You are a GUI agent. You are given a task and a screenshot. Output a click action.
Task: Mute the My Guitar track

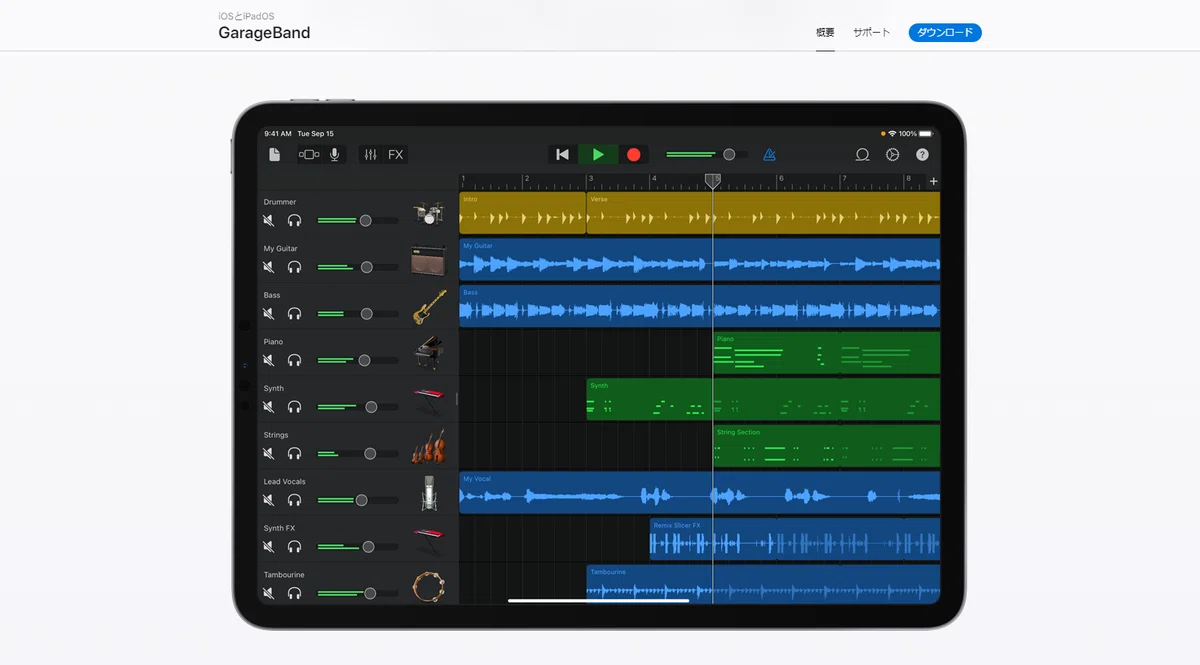269,267
